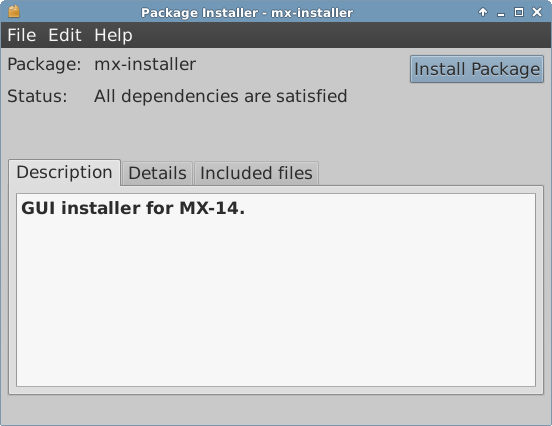Screen dimensions: 552x426
Task: Click the 'Package:' field label
Action: pyautogui.click(x=44, y=64)
